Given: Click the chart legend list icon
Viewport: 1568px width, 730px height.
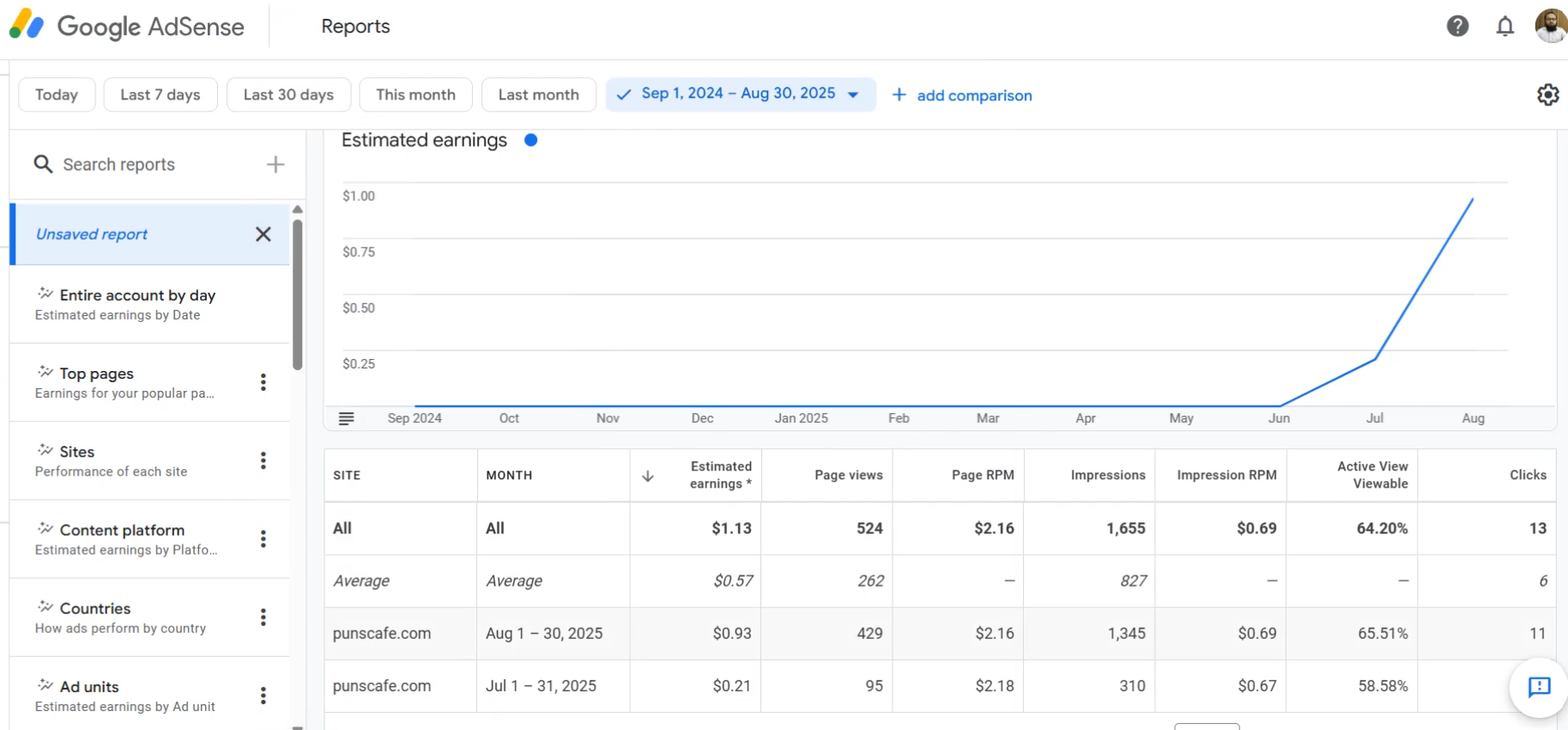Looking at the screenshot, I should click(x=346, y=418).
